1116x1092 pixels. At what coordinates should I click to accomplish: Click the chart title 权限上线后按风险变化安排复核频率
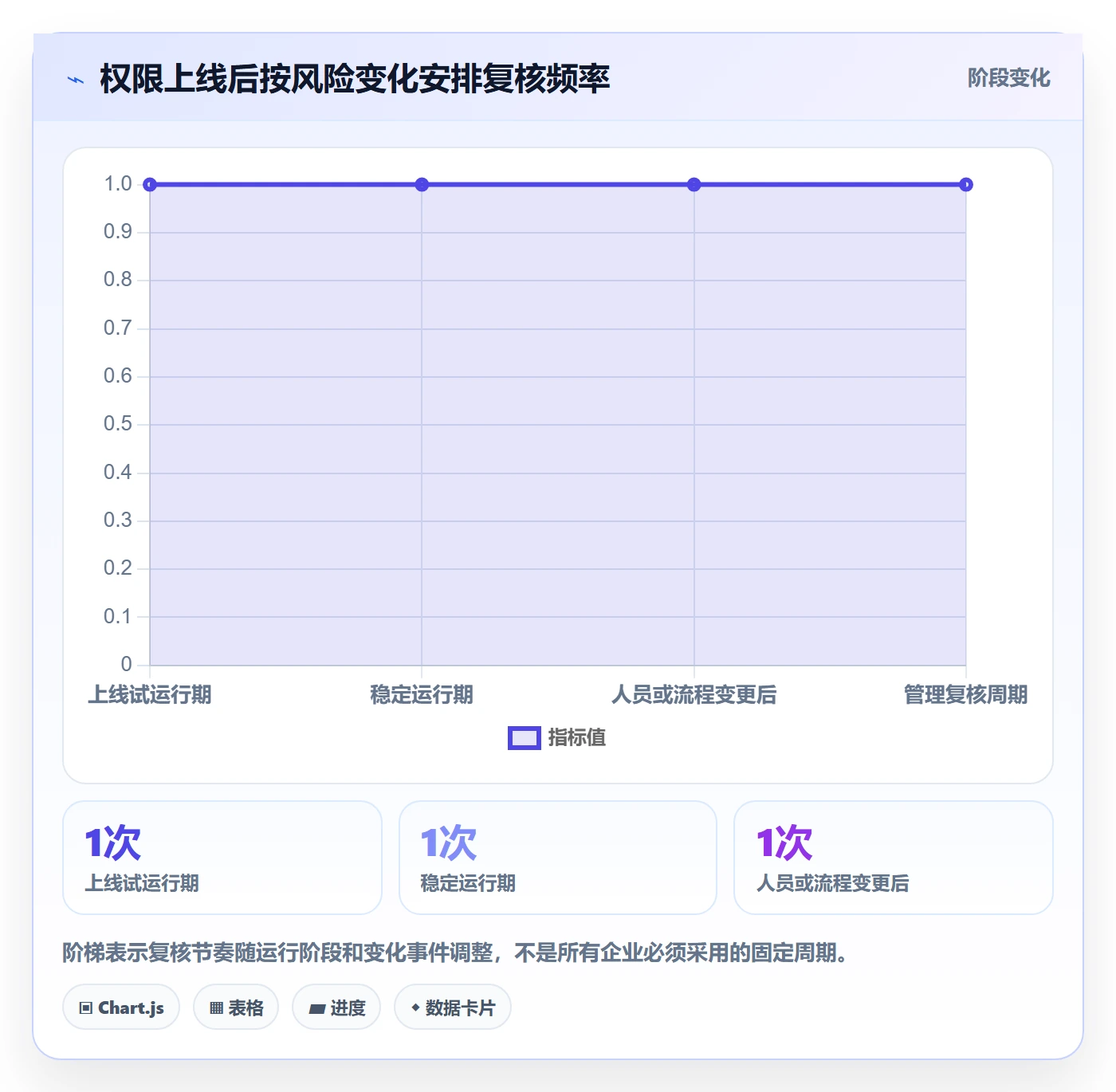[x=355, y=79]
